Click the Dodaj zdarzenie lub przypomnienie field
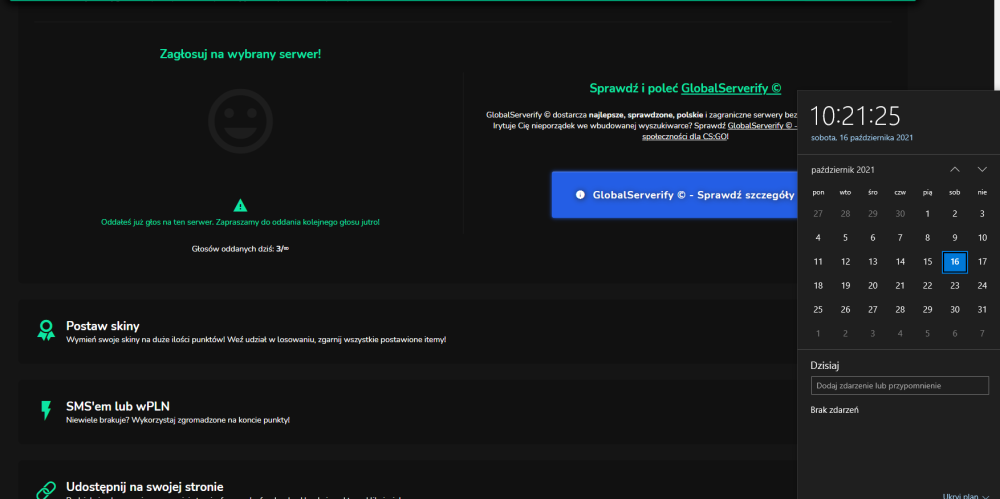This screenshot has width=1000, height=499. [899, 385]
